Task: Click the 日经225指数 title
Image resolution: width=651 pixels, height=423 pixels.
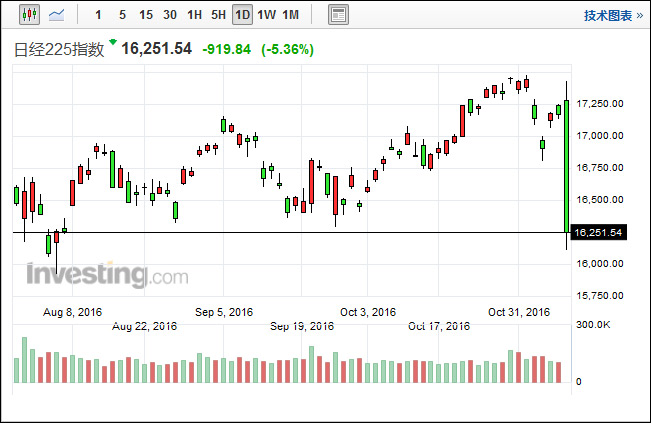Action: pyautogui.click(x=58, y=50)
